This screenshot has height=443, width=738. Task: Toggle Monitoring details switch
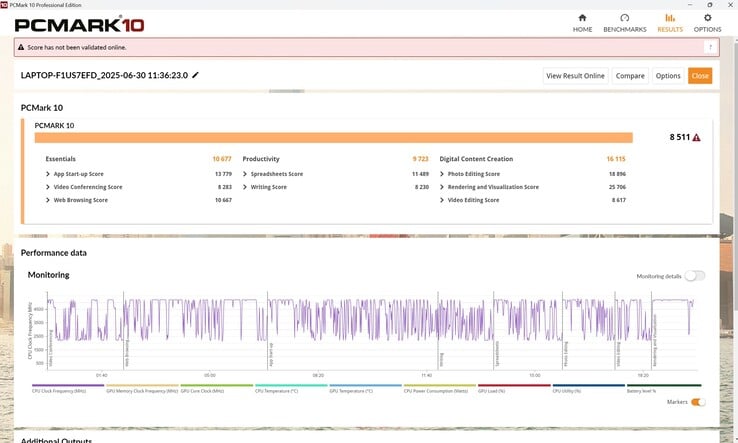coord(695,276)
